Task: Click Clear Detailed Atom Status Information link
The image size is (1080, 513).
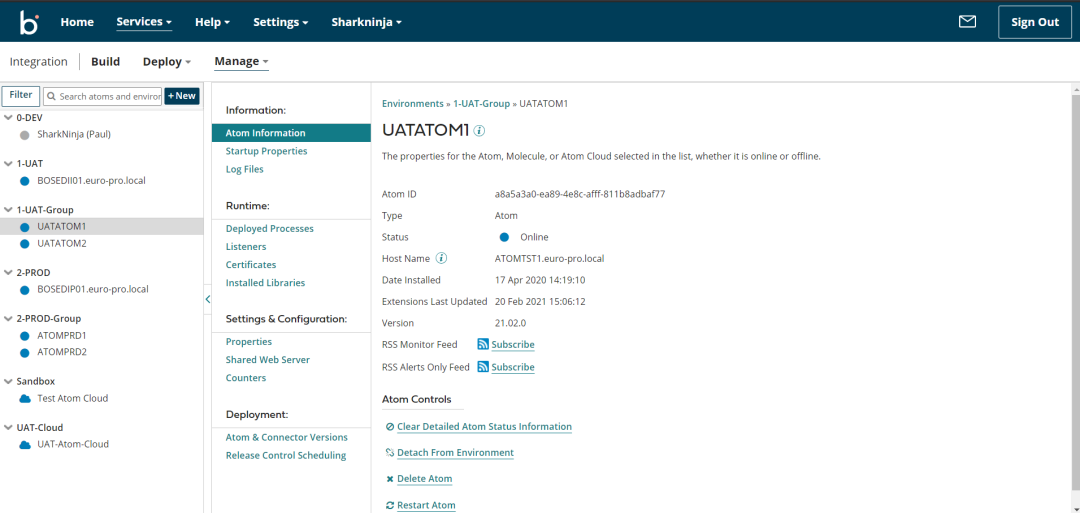Action: point(484,427)
